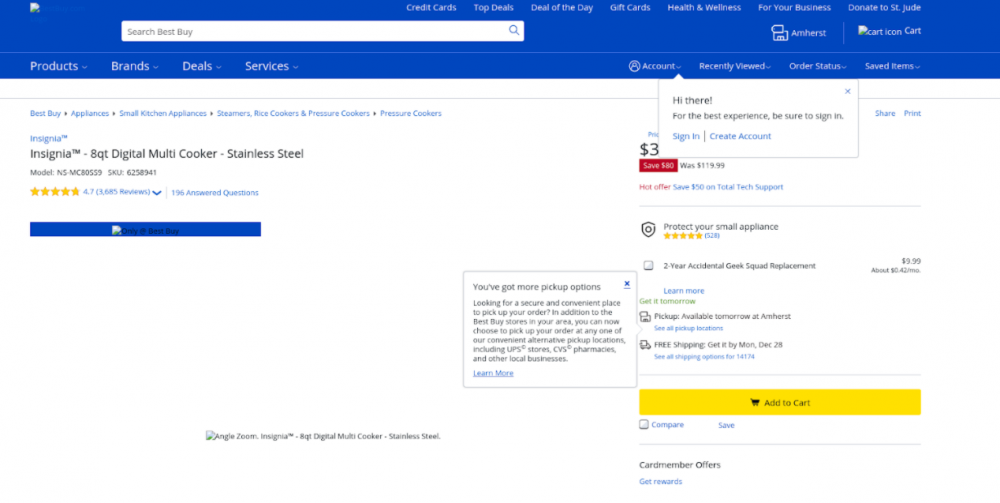The image size is (1000, 503).
Task: Click the protection plan stars rating
Action: 682,235
